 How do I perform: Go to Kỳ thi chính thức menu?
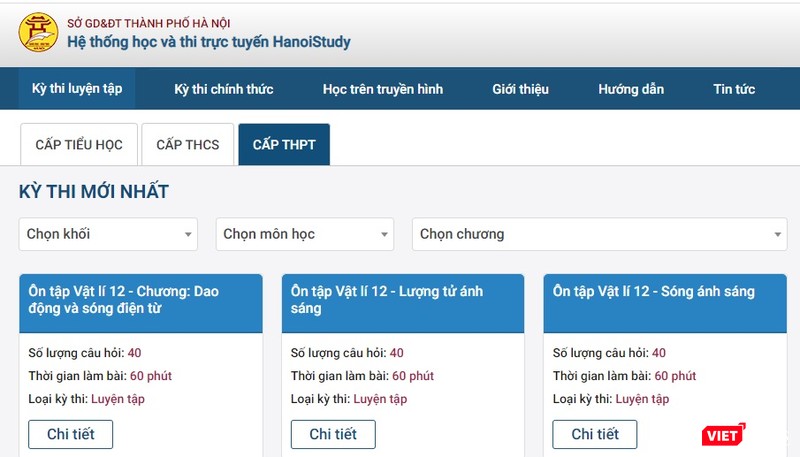tap(223, 89)
